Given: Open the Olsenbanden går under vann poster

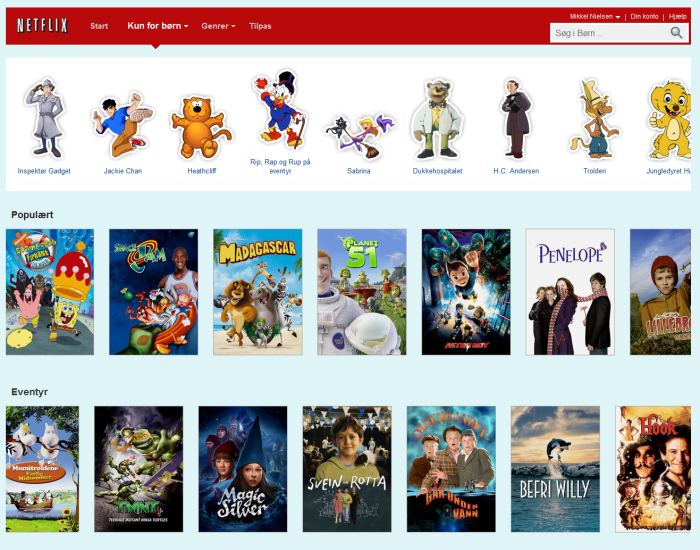Looking at the screenshot, I should [x=451, y=469].
